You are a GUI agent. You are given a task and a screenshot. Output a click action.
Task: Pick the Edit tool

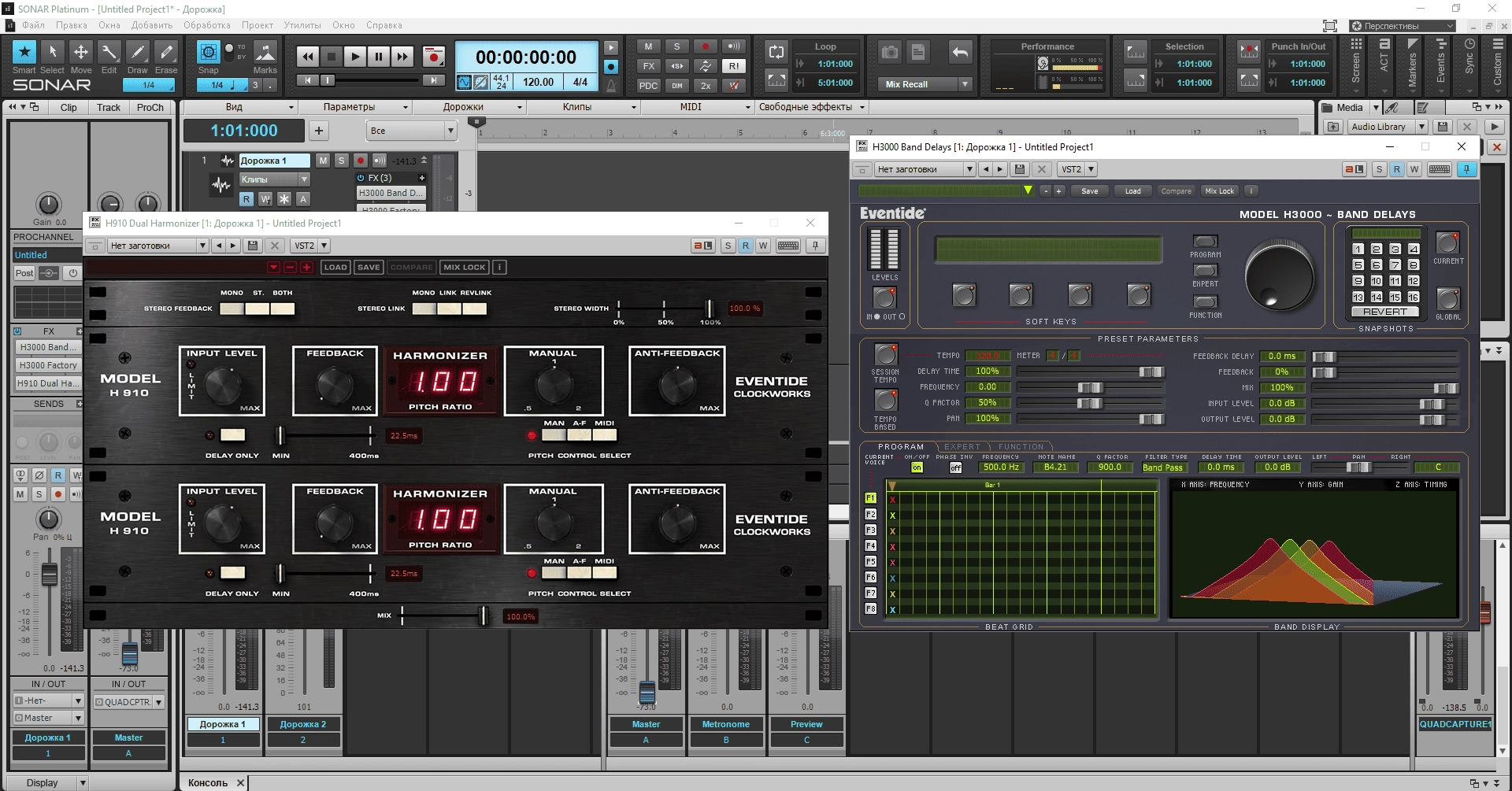[x=109, y=52]
